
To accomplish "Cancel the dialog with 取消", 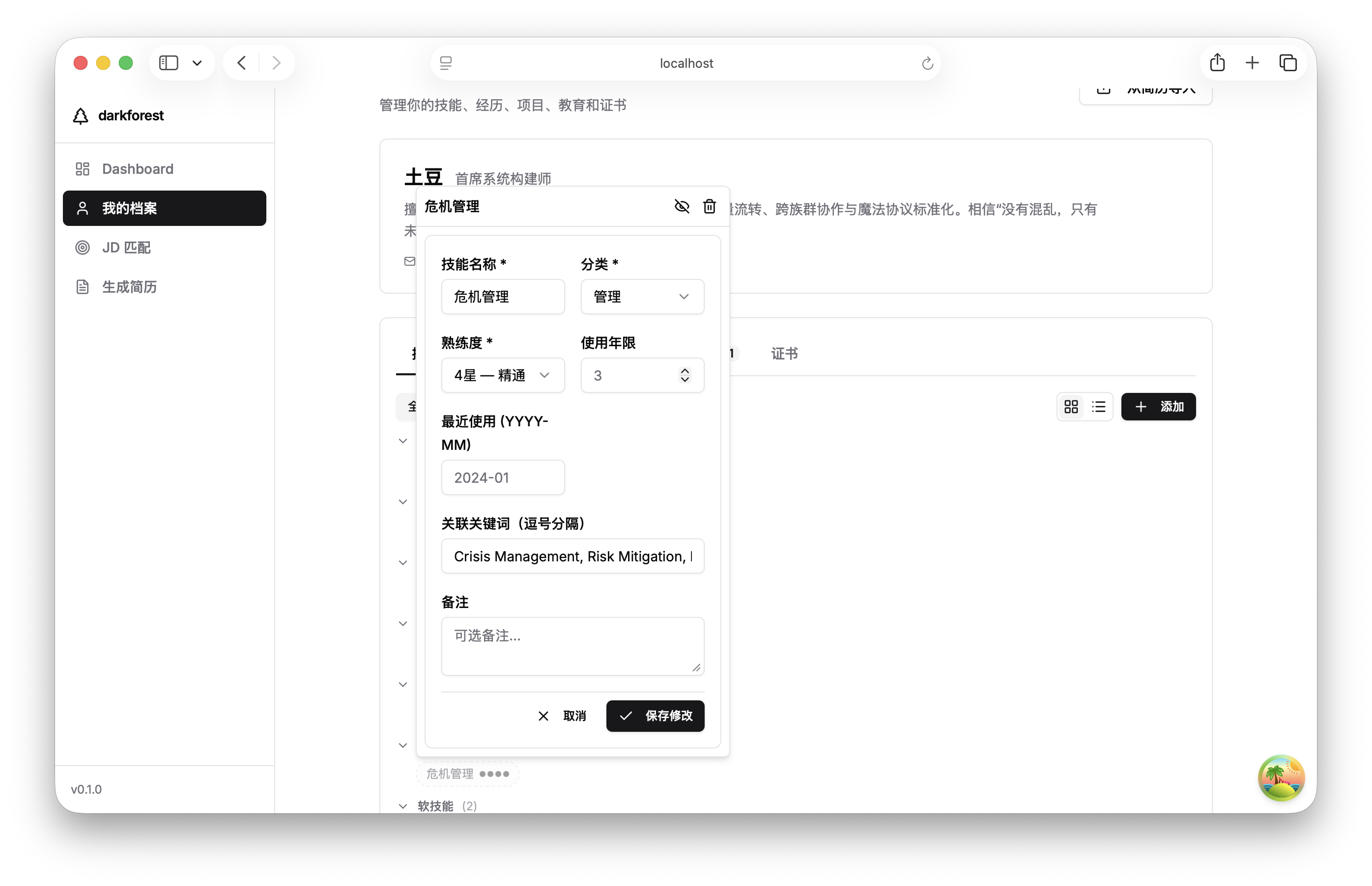I will [x=563, y=716].
